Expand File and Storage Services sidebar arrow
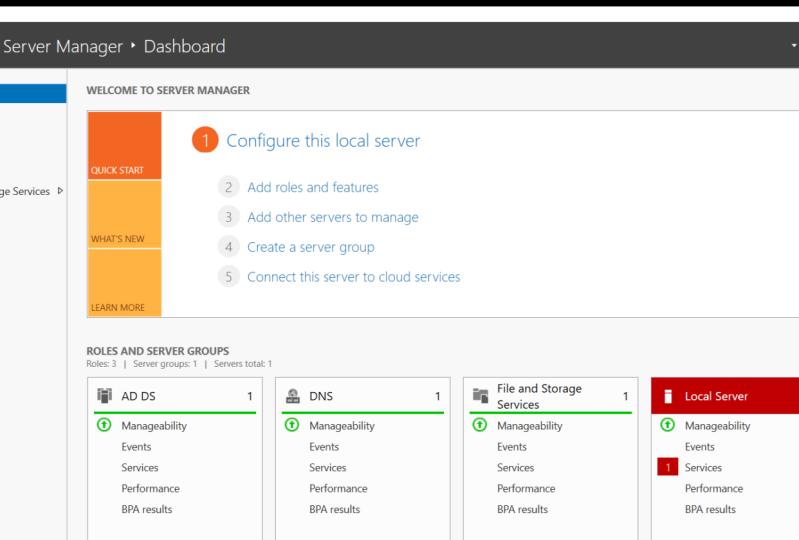The height and width of the screenshot is (540, 799). coord(60,191)
